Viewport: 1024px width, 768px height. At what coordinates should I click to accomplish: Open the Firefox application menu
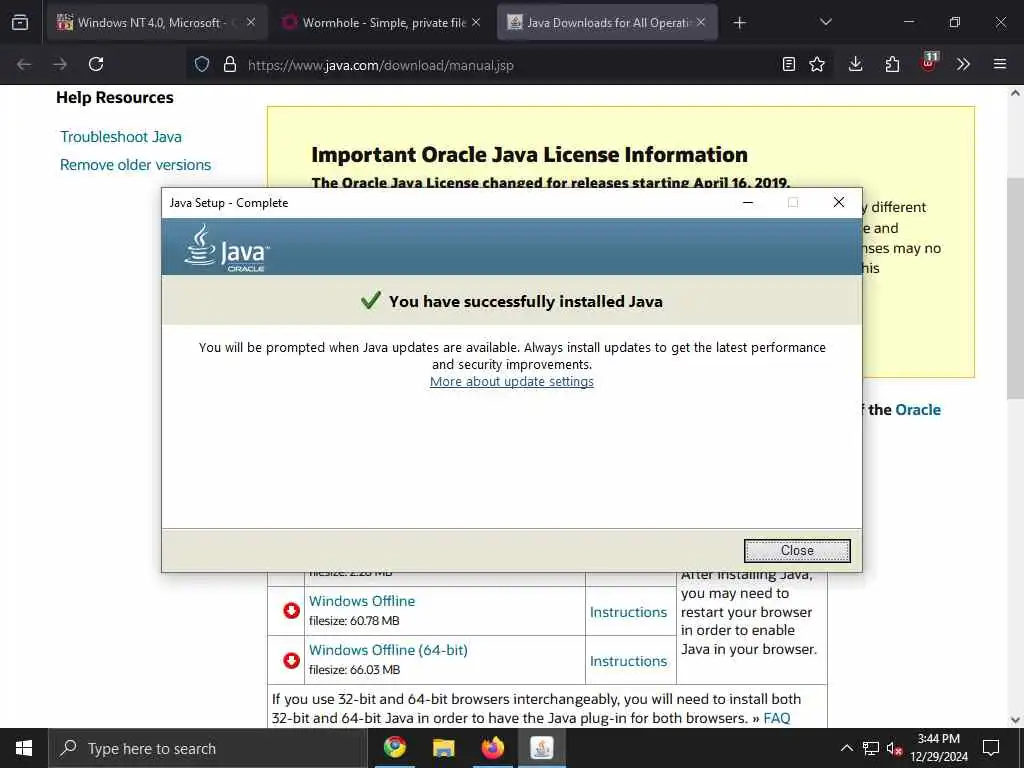pyautogui.click(x=999, y=64)
